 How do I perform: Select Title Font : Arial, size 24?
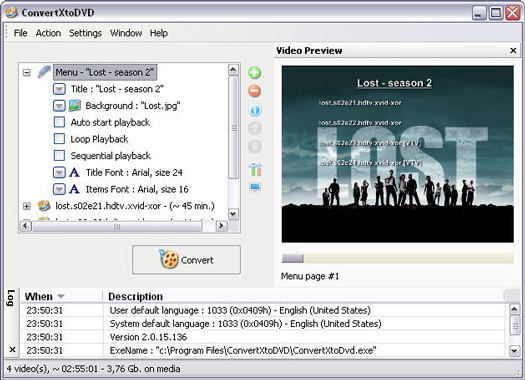(x=134, y=172)
